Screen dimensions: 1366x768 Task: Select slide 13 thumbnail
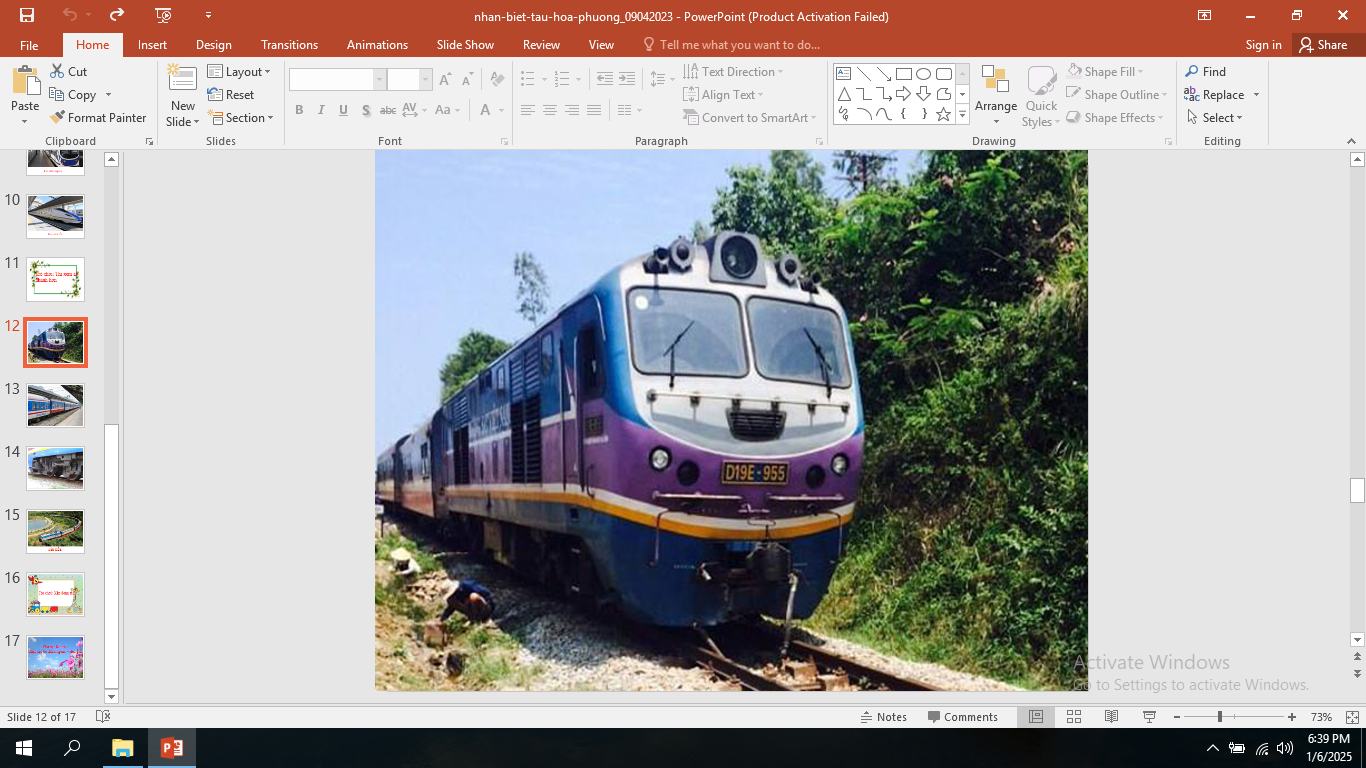[x=55, y=405]
